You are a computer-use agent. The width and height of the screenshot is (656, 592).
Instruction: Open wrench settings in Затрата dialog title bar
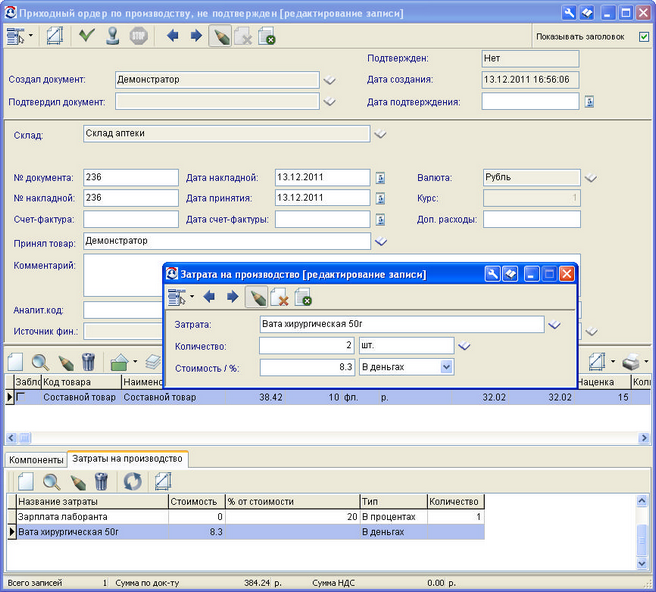tap(492, 274)
